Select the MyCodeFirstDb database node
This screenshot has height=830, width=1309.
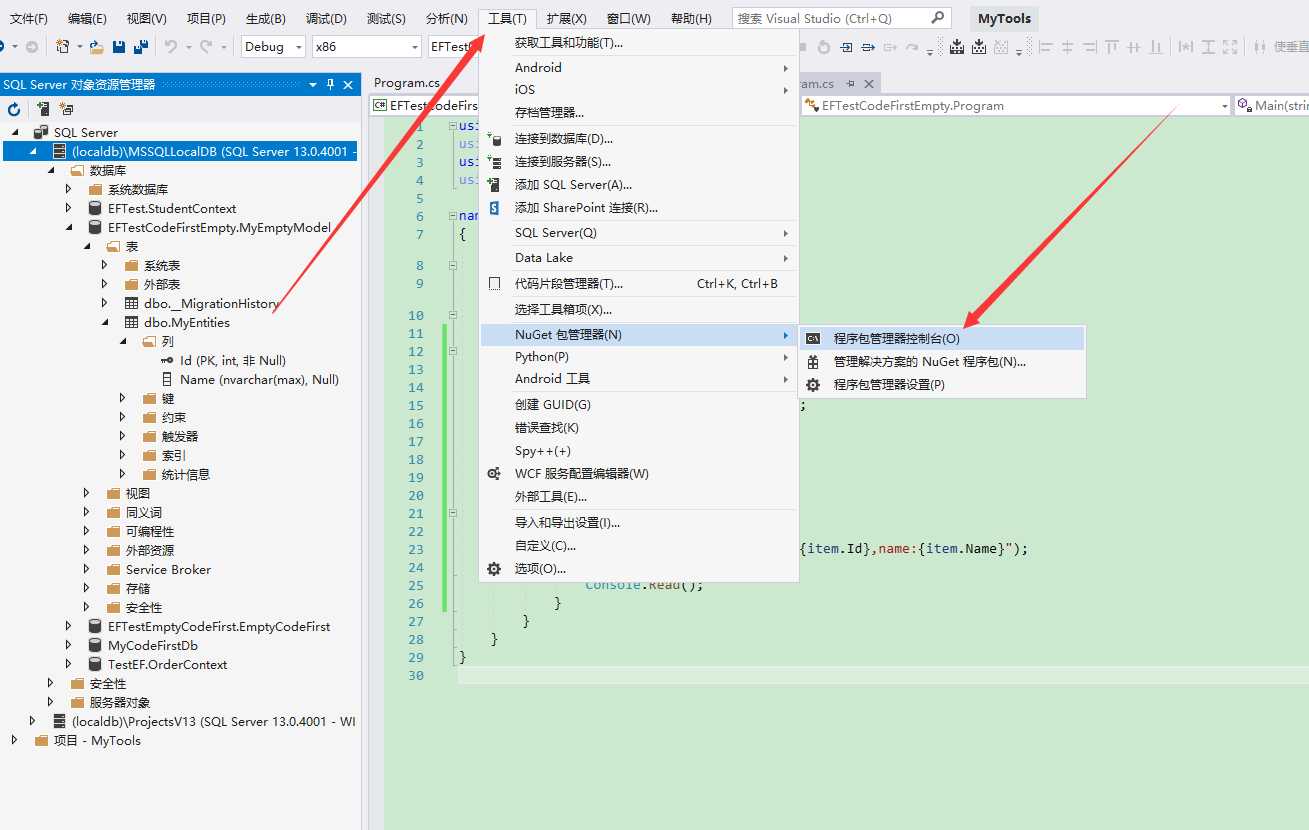(x=153, y=645)
